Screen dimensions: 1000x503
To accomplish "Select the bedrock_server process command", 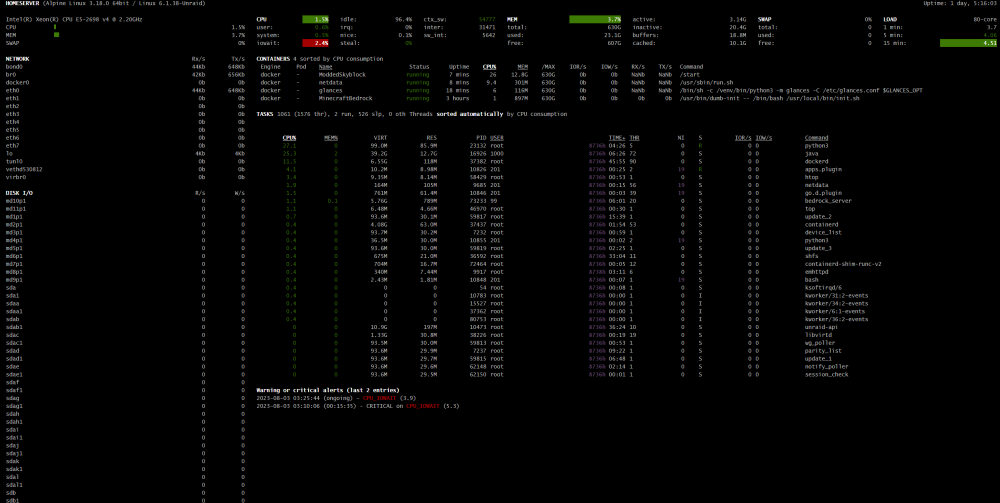I will click(x=828, y=201).
